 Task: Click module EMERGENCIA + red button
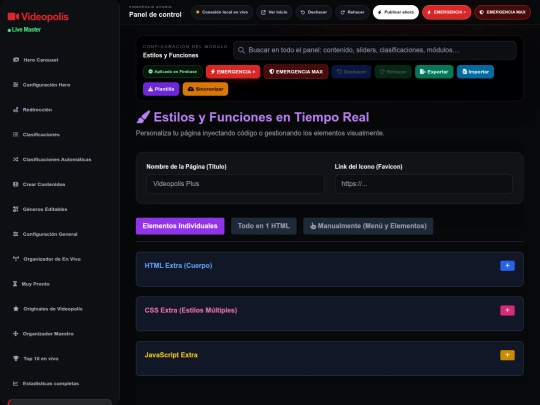(x=233, y=72)
